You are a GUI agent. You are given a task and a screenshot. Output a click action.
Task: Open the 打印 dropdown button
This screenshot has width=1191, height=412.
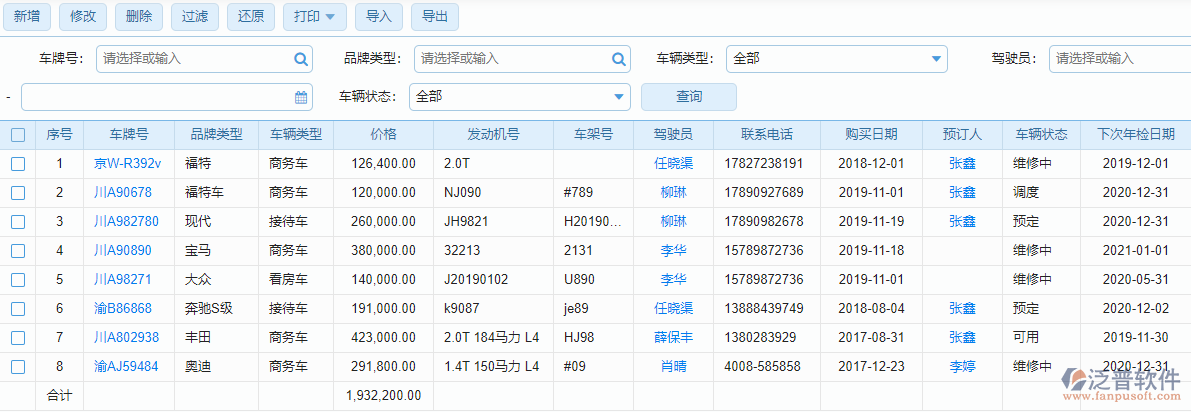(314, 16)
